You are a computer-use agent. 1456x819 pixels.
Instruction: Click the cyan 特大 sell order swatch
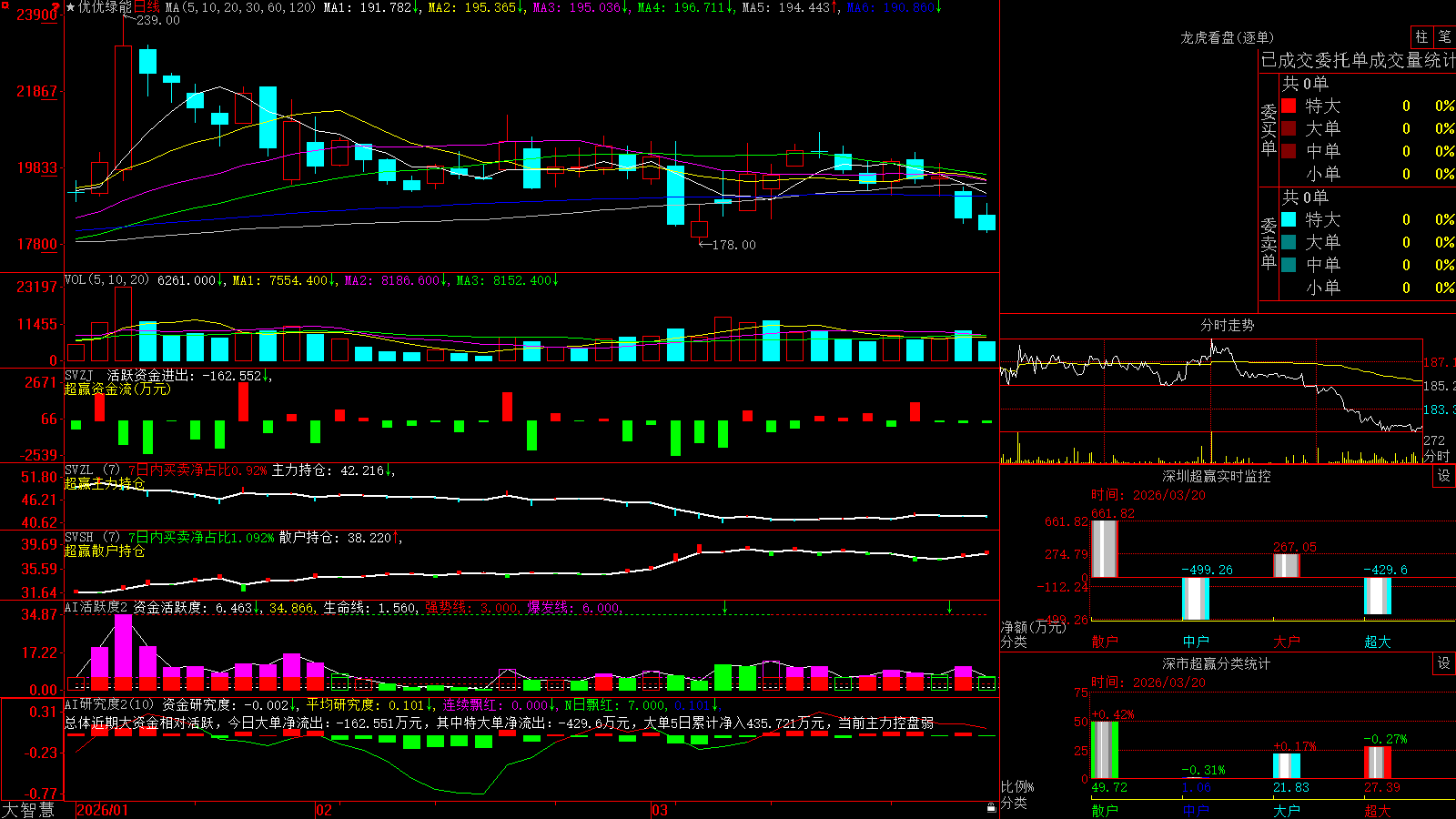[x=1289, y=219]
